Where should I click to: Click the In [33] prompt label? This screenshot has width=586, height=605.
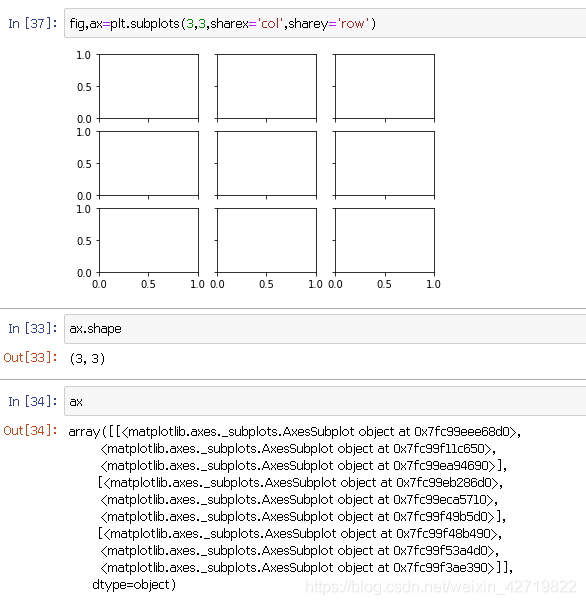(x=32, y=329)
